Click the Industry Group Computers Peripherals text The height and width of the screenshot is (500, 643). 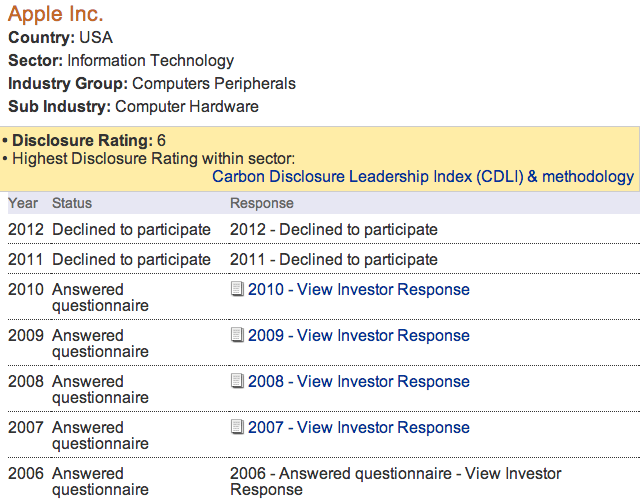click(213, 84)
